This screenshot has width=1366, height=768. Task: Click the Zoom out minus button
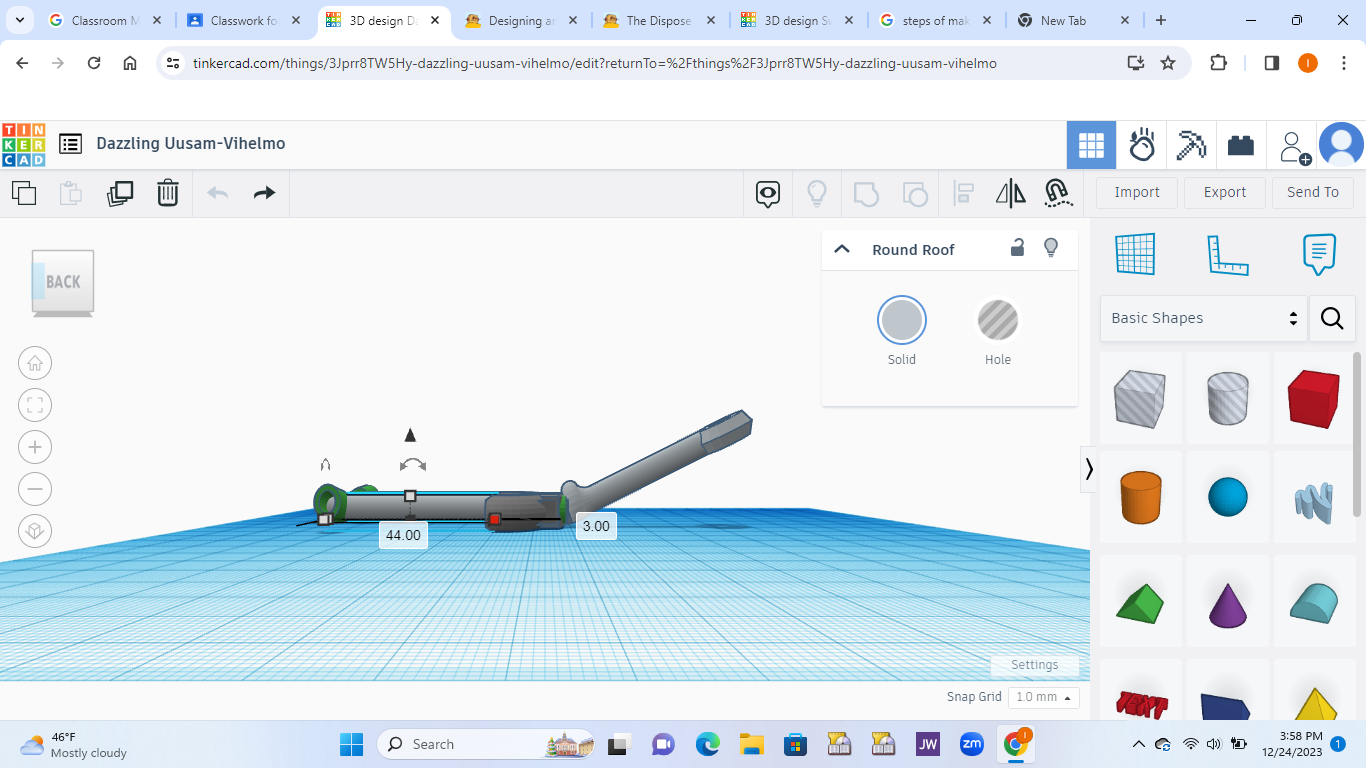pyautogui.click(x=35, y=489)
